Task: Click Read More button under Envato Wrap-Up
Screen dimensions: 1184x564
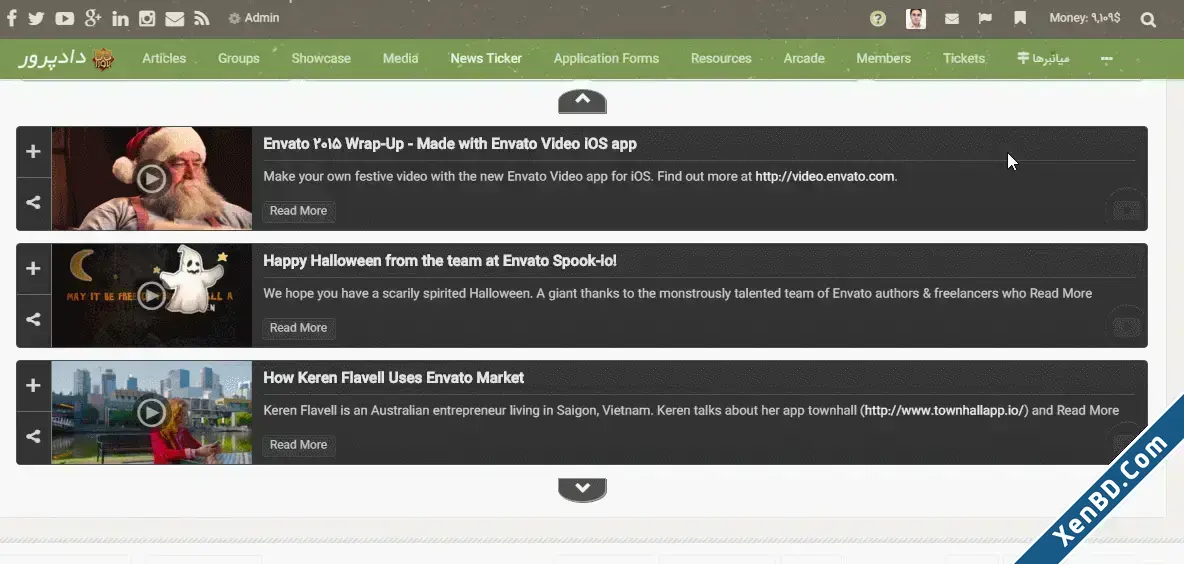Action: pyautogui.click(x=298, y=211)
